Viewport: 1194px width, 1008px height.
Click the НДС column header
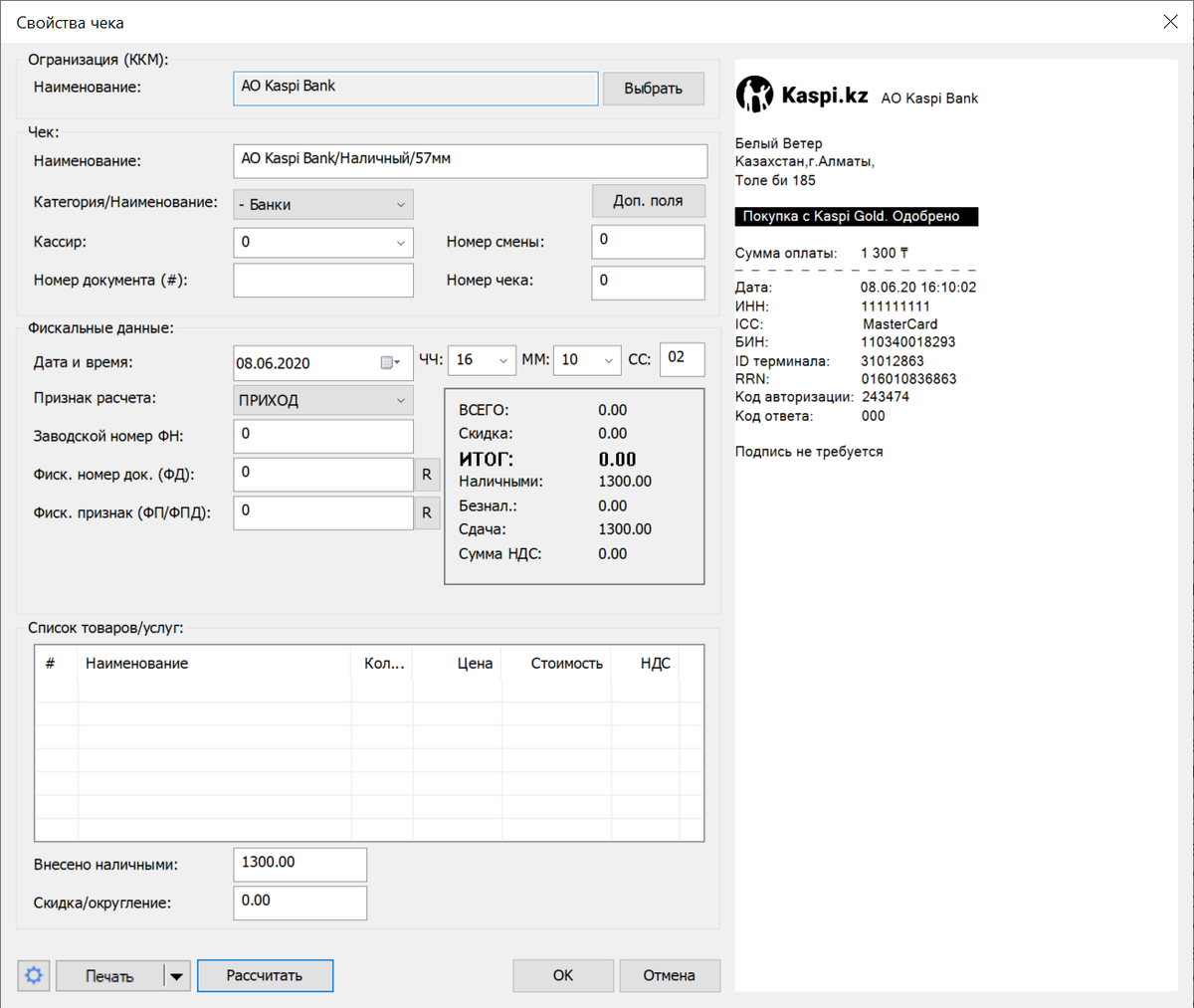coord(645,664)
